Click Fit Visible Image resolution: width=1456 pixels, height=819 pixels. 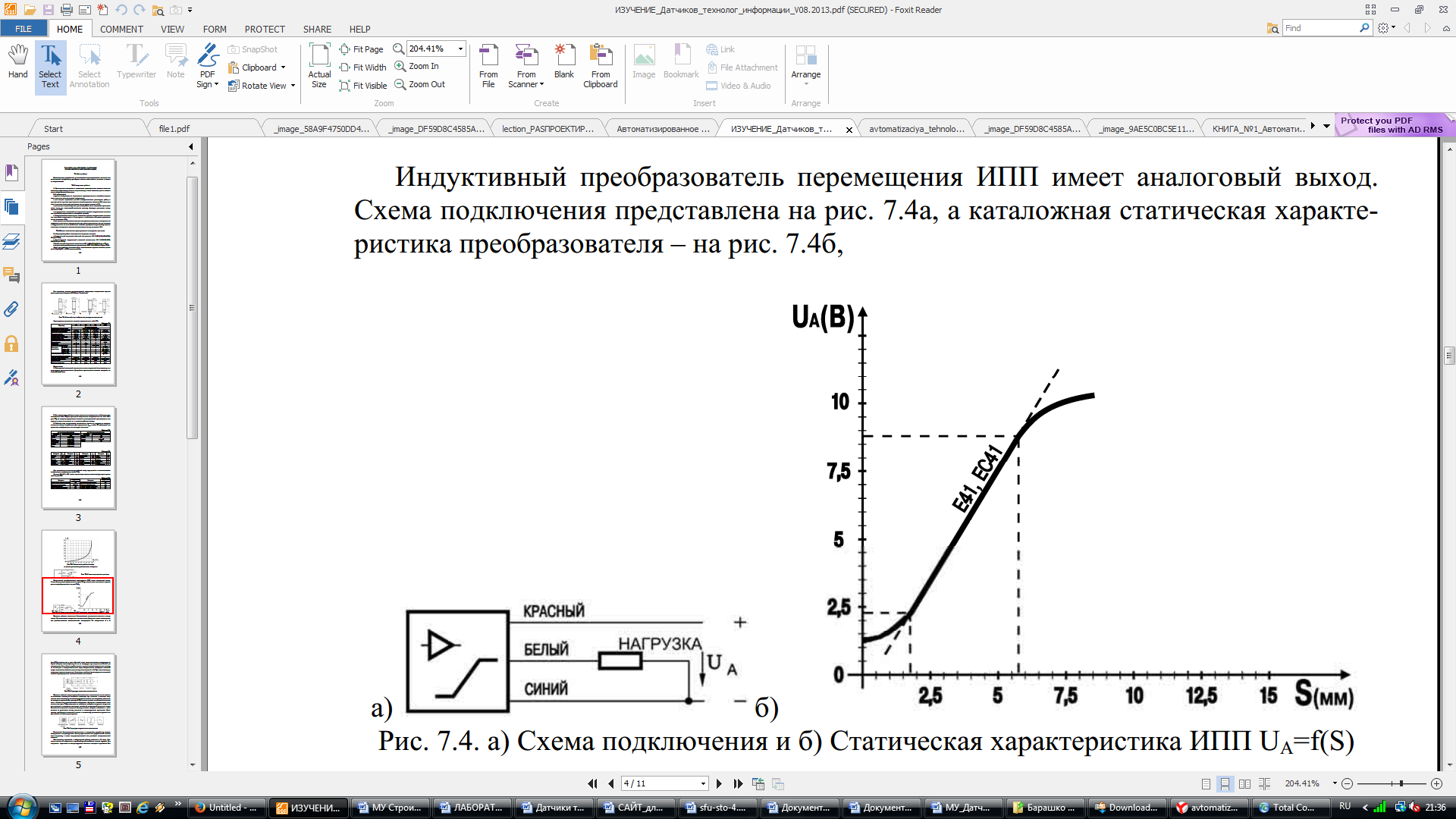click(363, 86)
